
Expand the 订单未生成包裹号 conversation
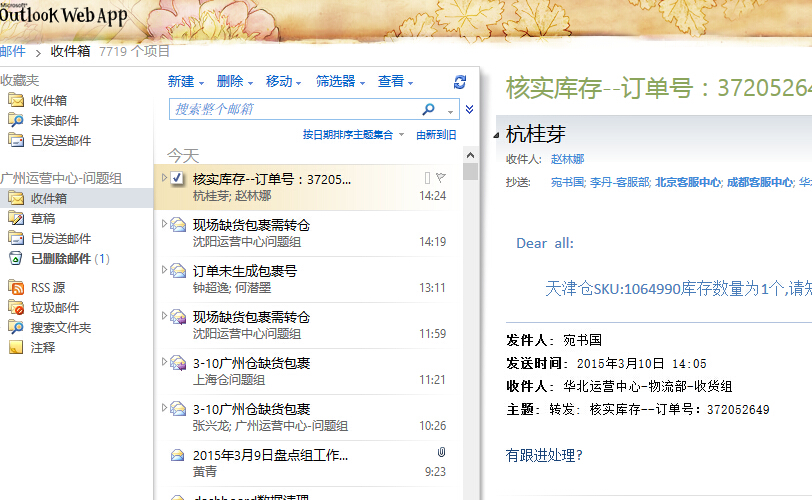164,270
